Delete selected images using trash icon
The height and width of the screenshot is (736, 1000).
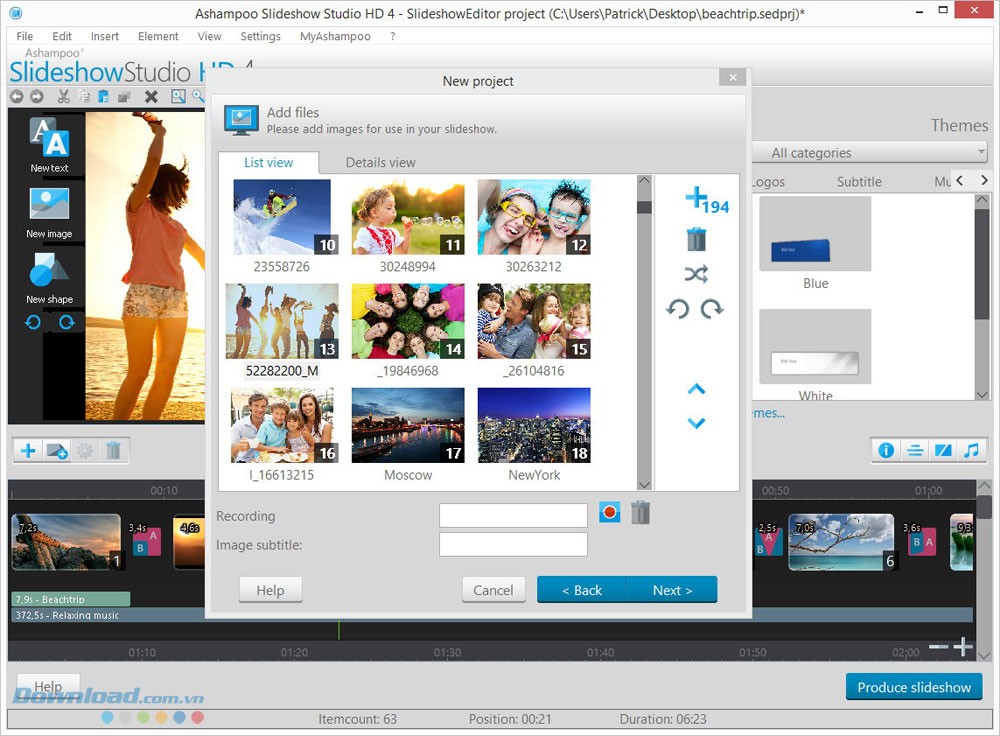pyautogui.click(x=697, y=239)
